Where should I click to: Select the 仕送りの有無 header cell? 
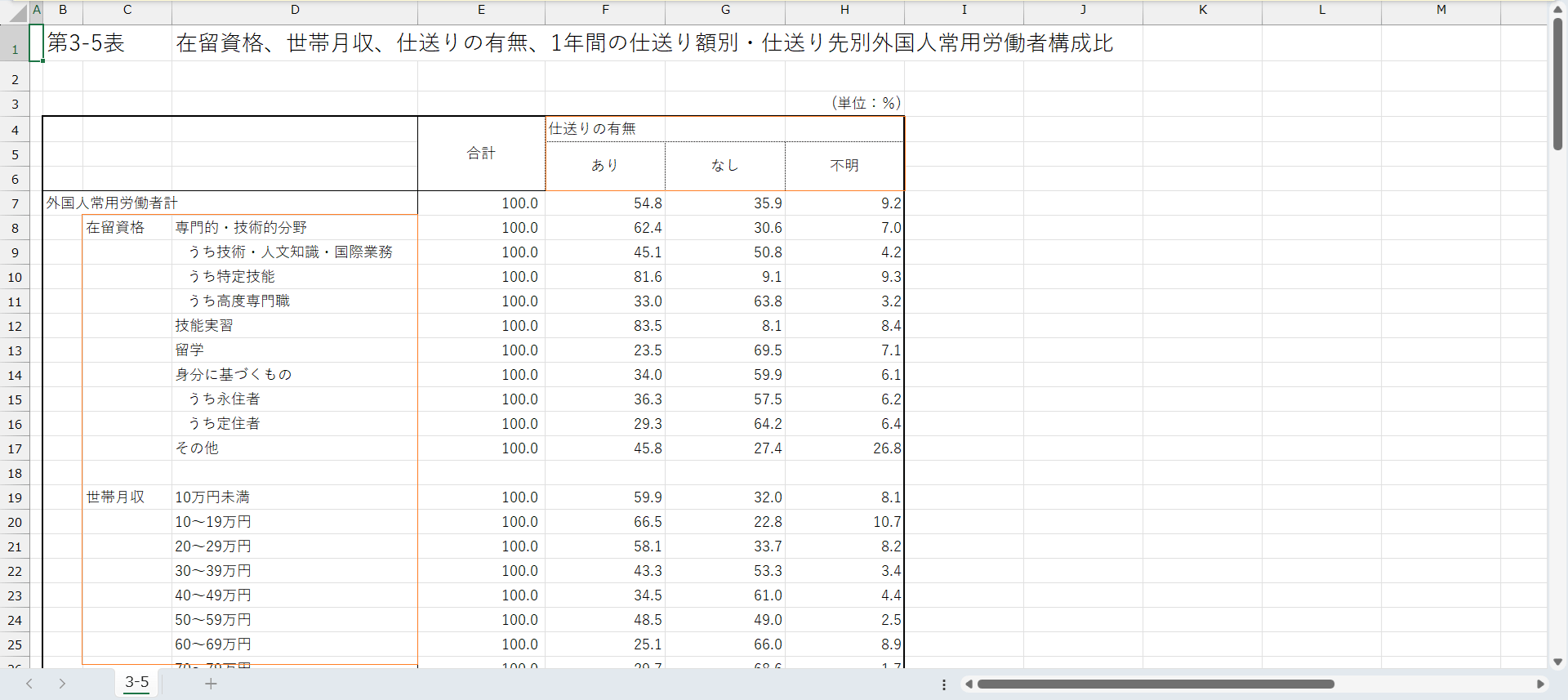click(724, 129)
